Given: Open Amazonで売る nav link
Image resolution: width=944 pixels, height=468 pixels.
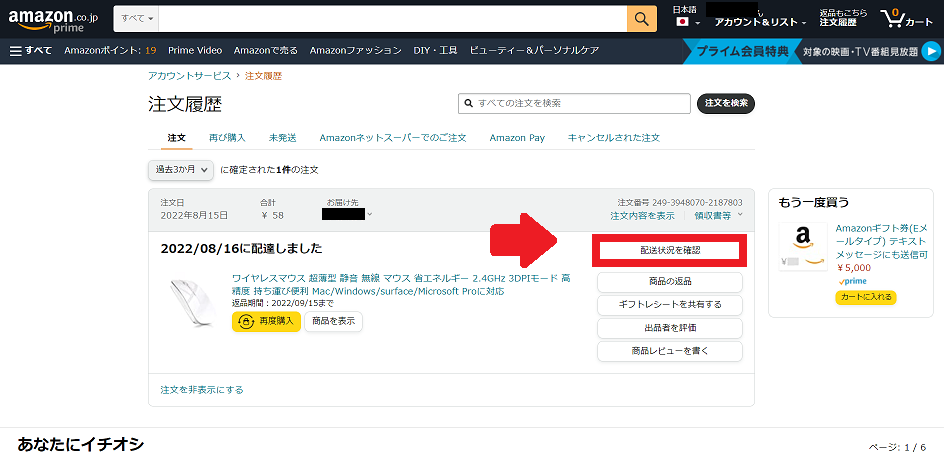Looking at the screenshot, I should pyautogui.click(x=266, y=51).
